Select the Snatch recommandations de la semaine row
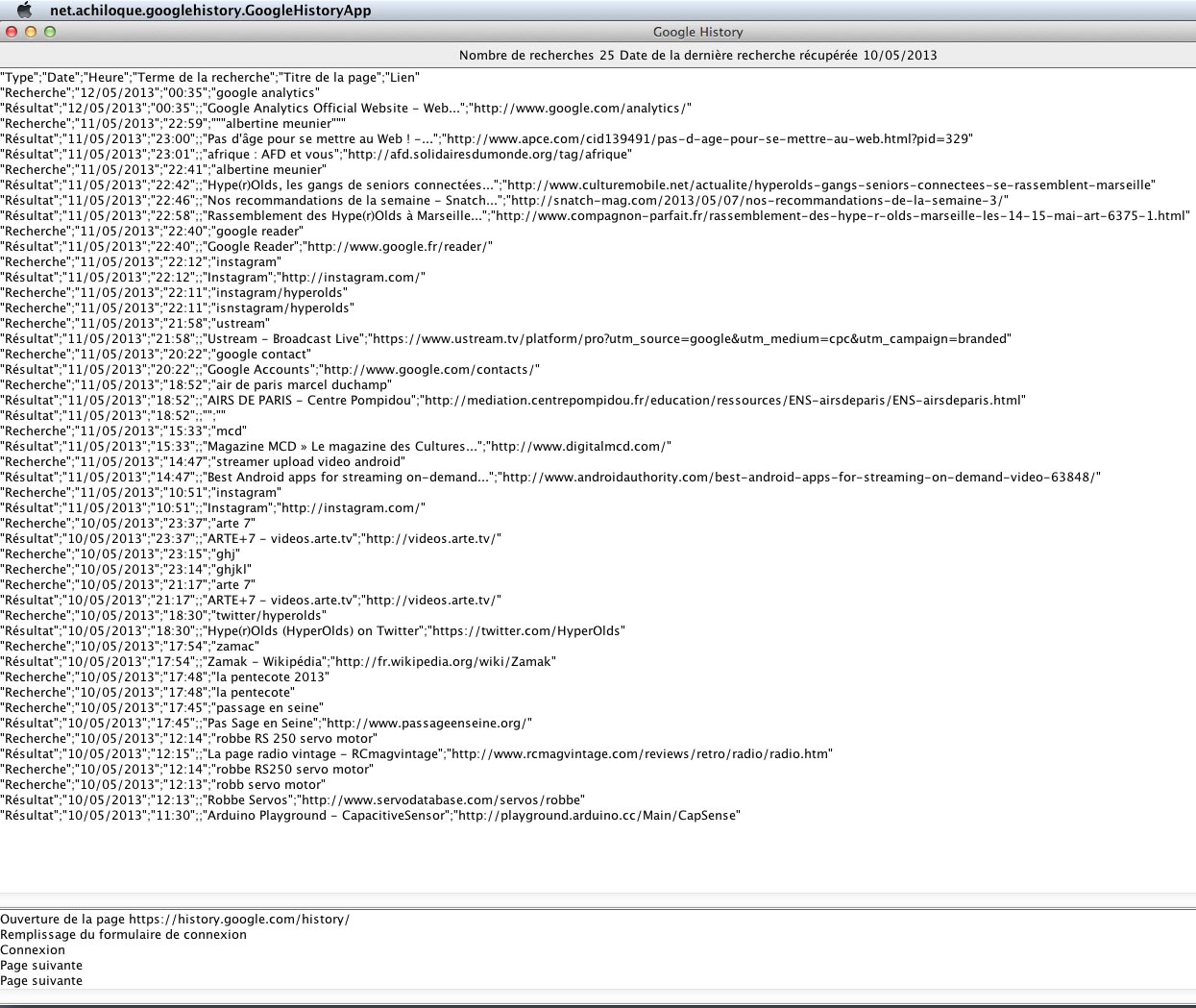 (x=504, y=201)
